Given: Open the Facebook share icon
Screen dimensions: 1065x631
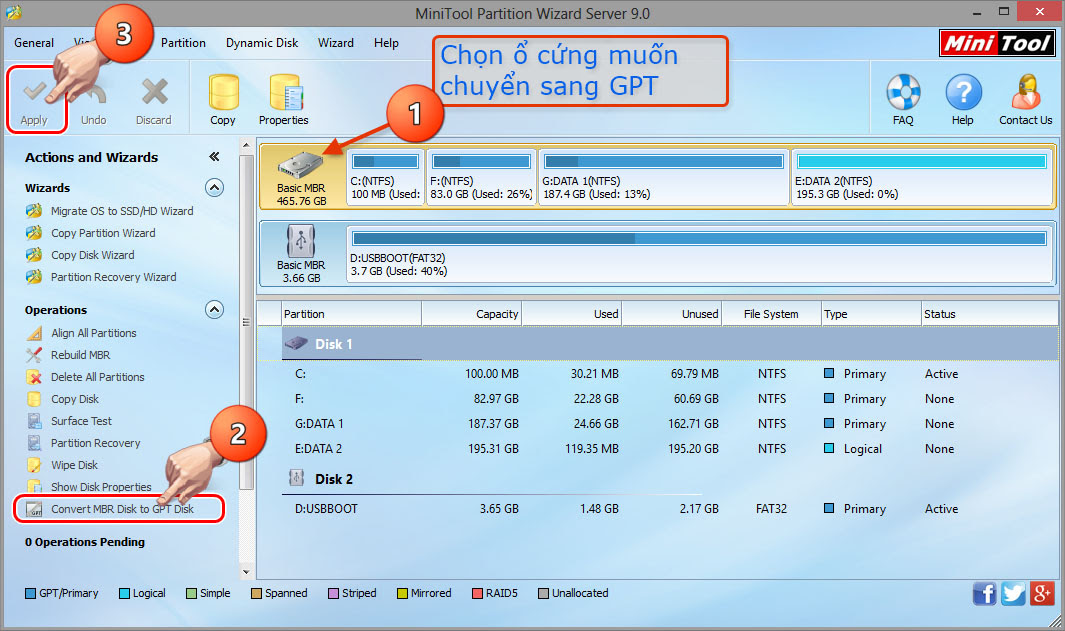Looking at the screenshot, I should click(984, 593).
